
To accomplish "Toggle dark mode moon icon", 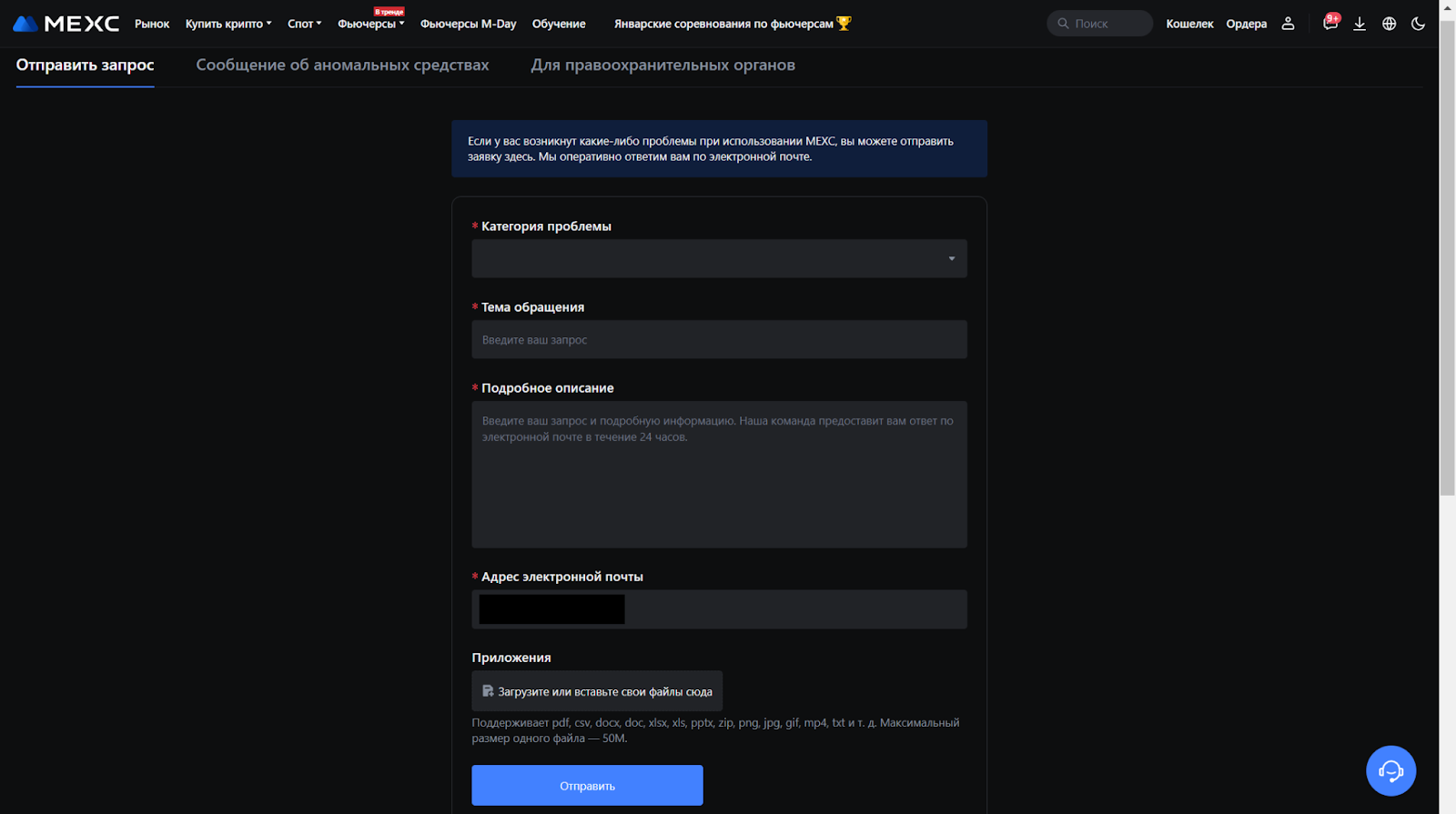I will pyautogui.click(x=1418, y=24).
